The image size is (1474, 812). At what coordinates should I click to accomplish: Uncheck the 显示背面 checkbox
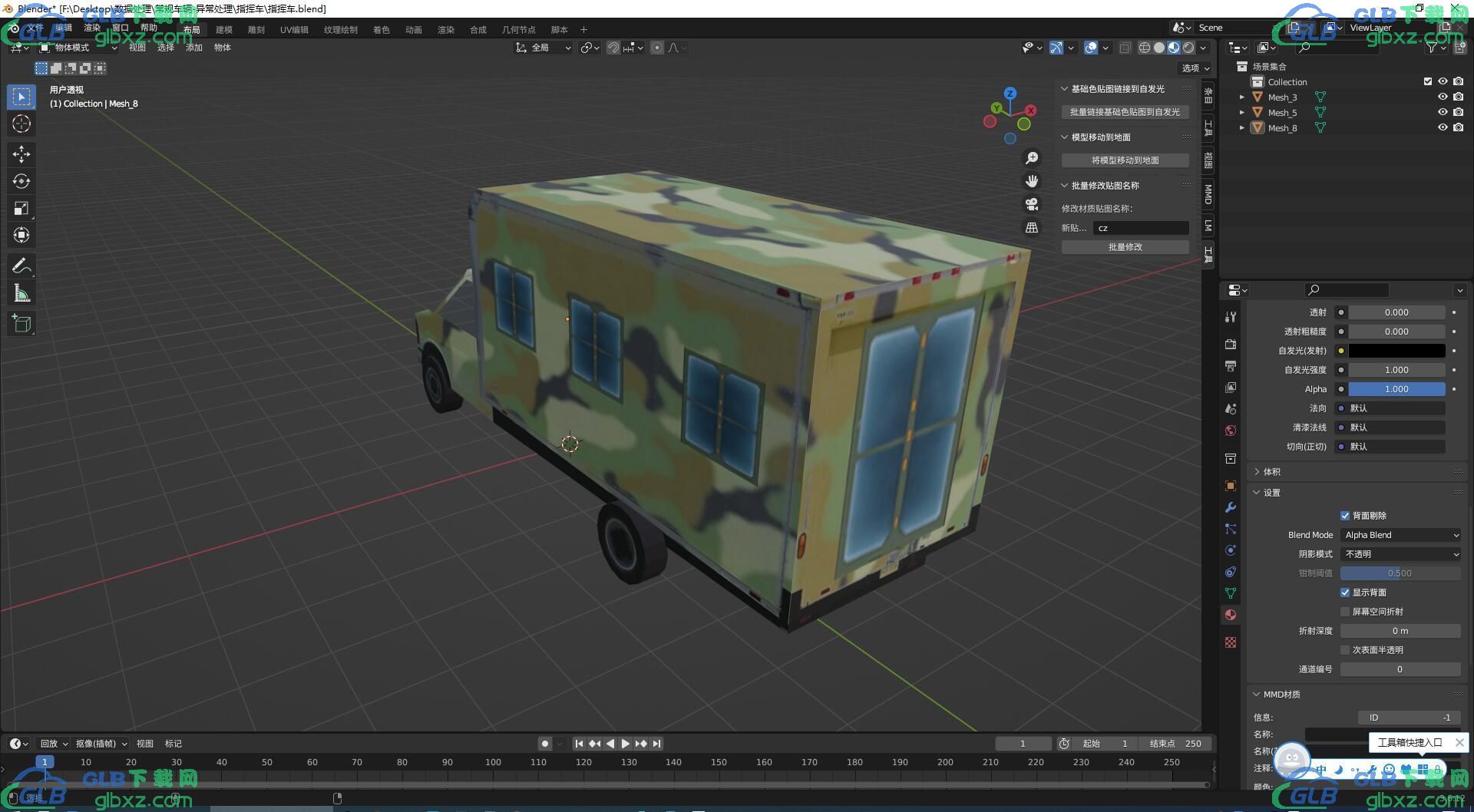[1344, 592]
